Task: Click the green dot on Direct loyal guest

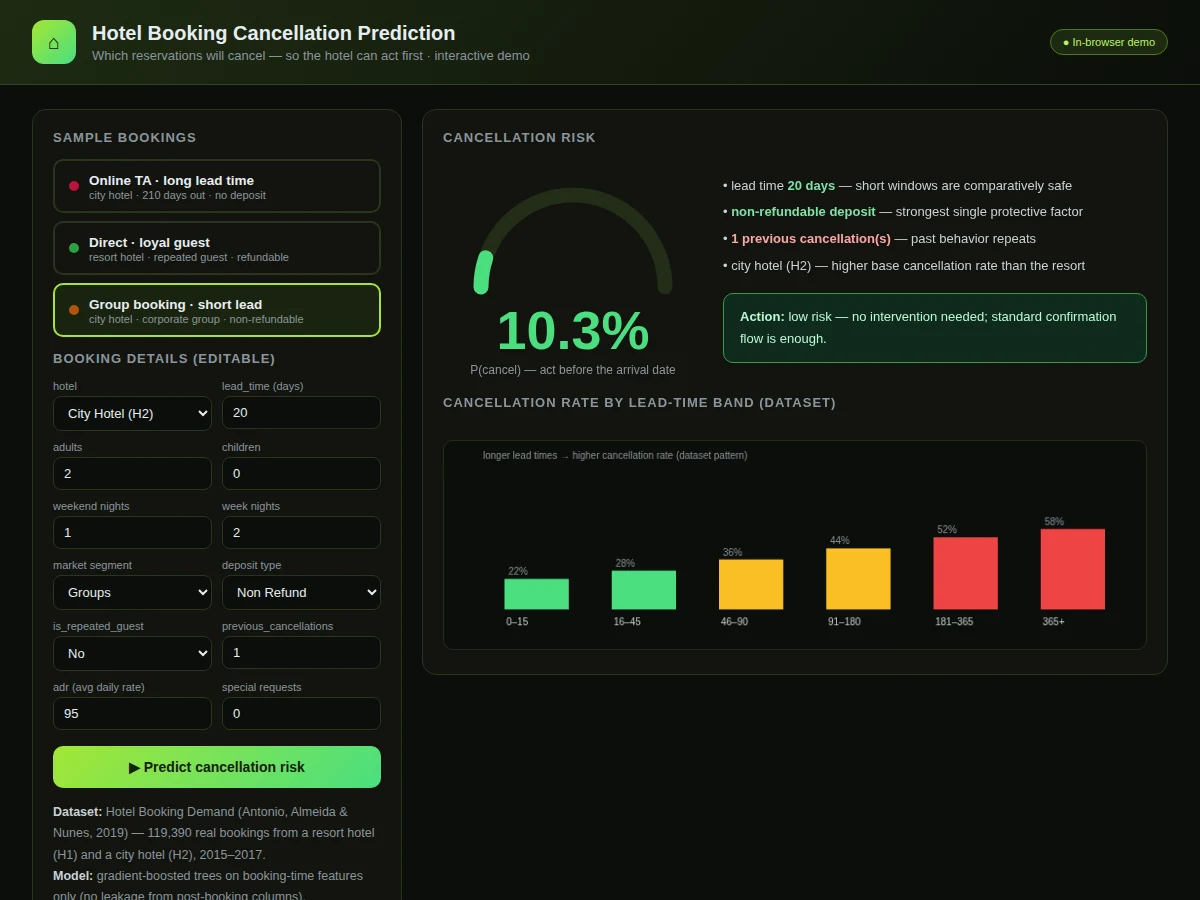Action: coord(74,248)
